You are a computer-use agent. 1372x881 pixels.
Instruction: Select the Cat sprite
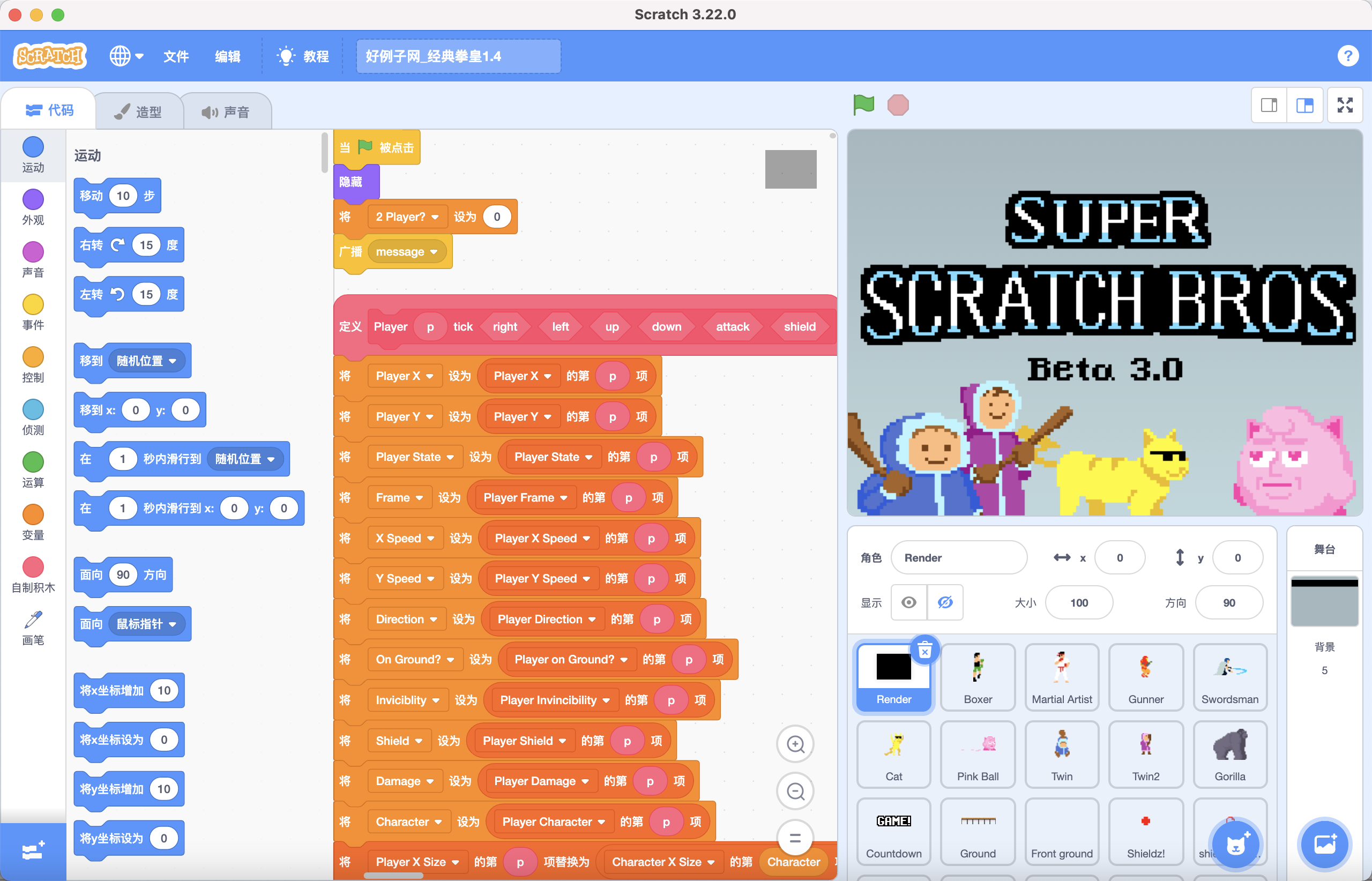click(x=894, y=755)
